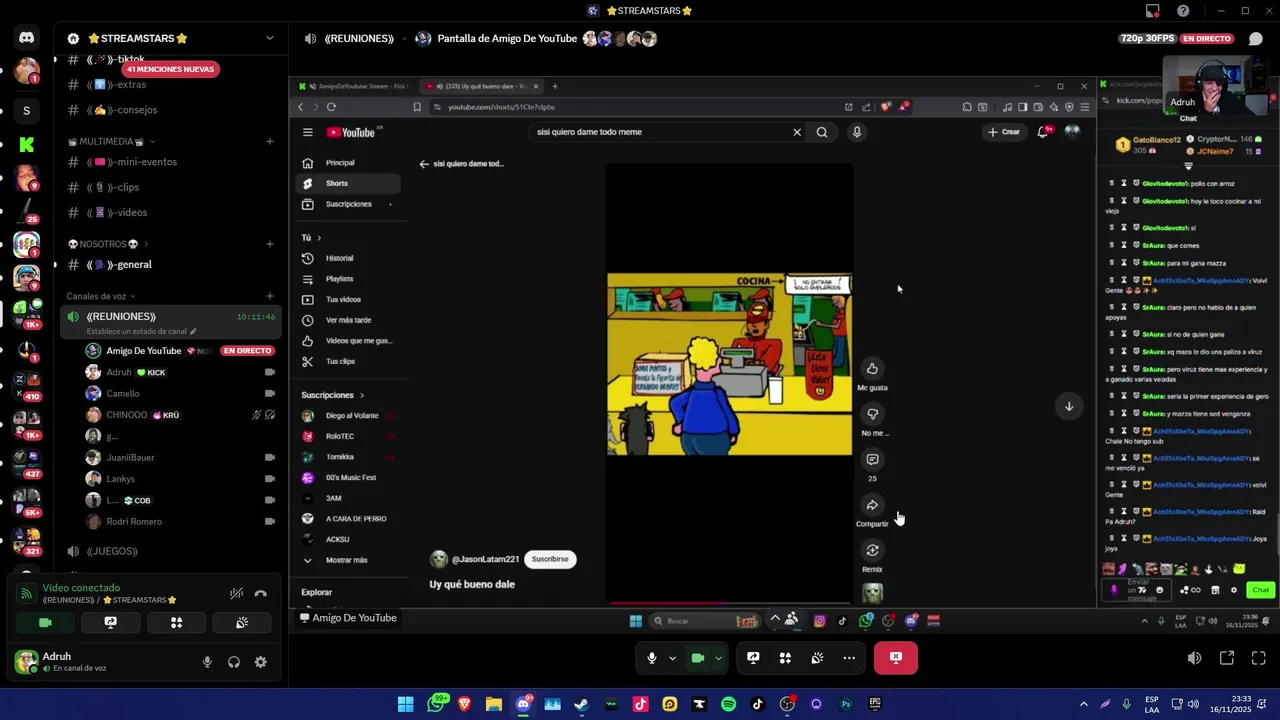
Task: Open Discord inbox icon in title bar
Action: coord(1152,11)
